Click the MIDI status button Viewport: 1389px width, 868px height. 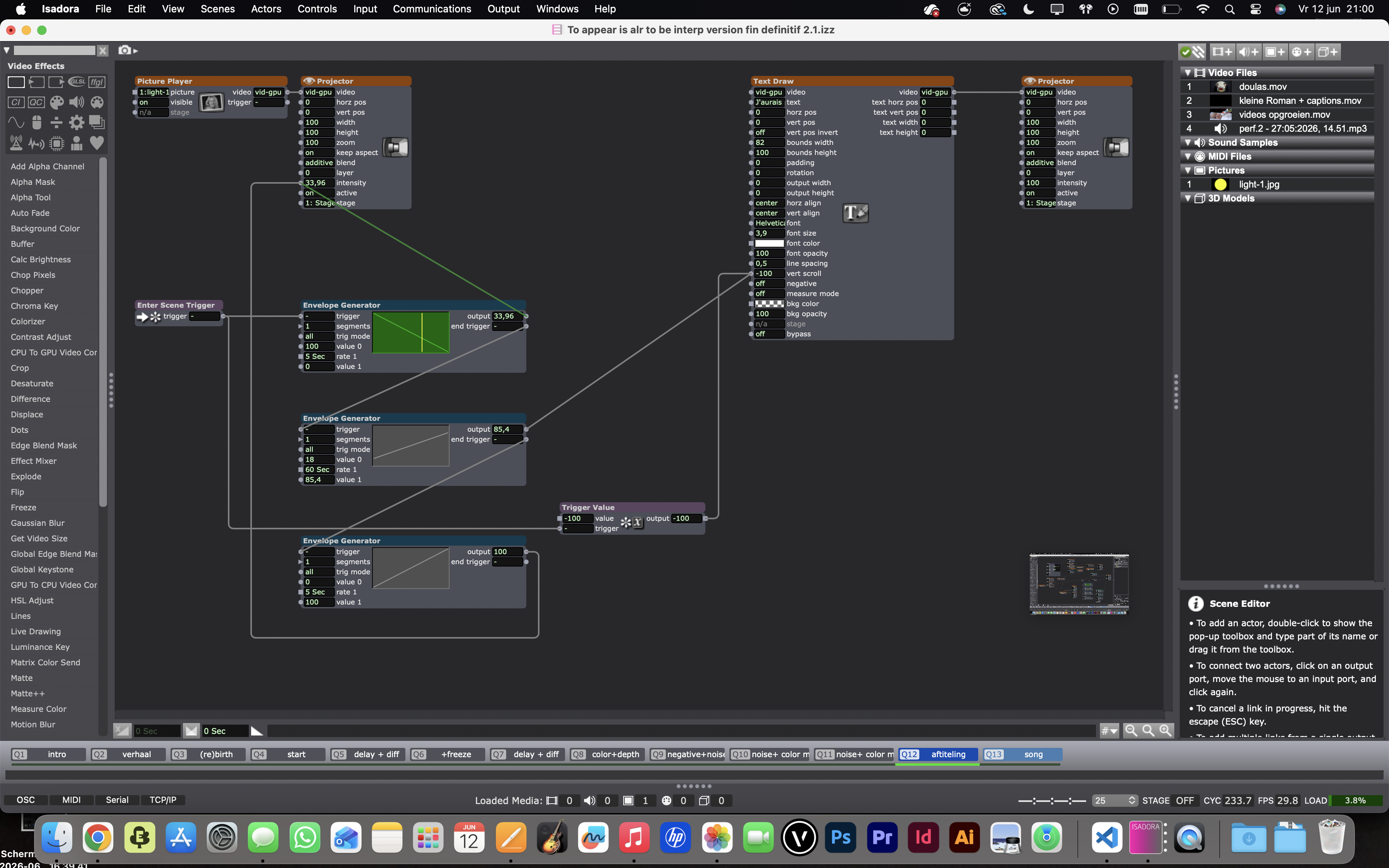click(x=71, y=800)
